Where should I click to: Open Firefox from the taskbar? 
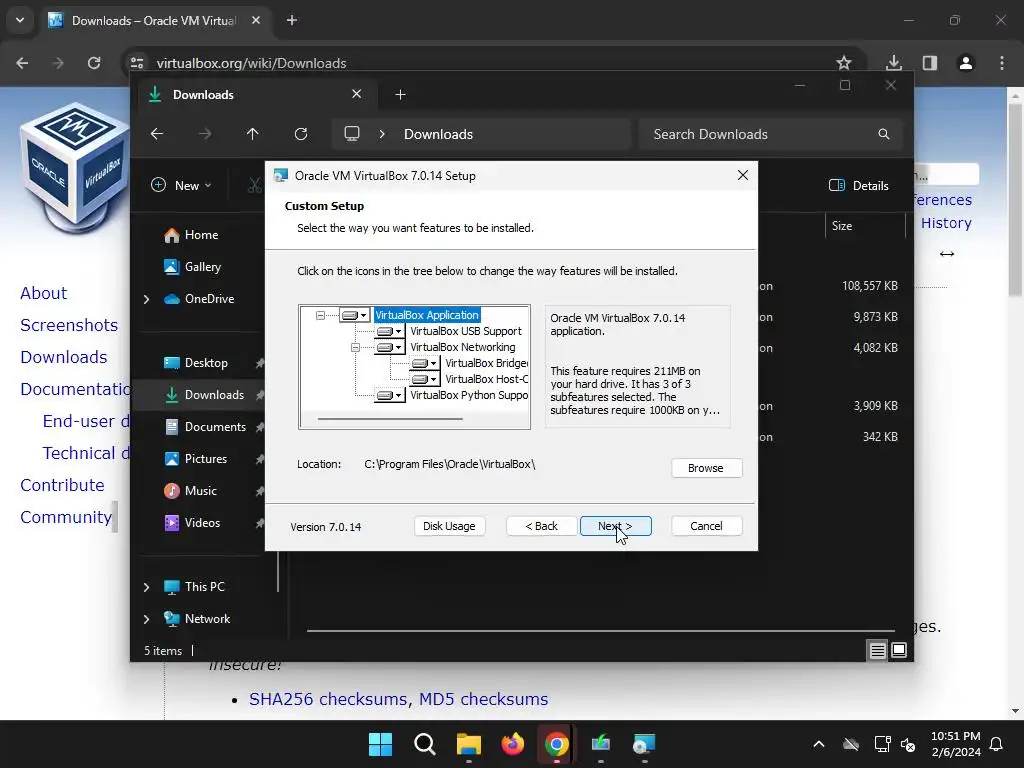click(x=513, y=744)
